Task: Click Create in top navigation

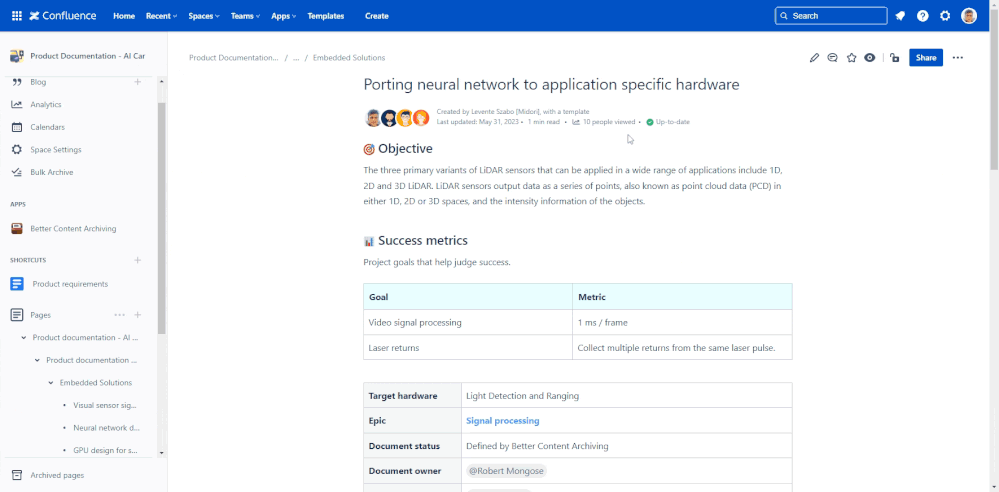Action: [377, 16]
